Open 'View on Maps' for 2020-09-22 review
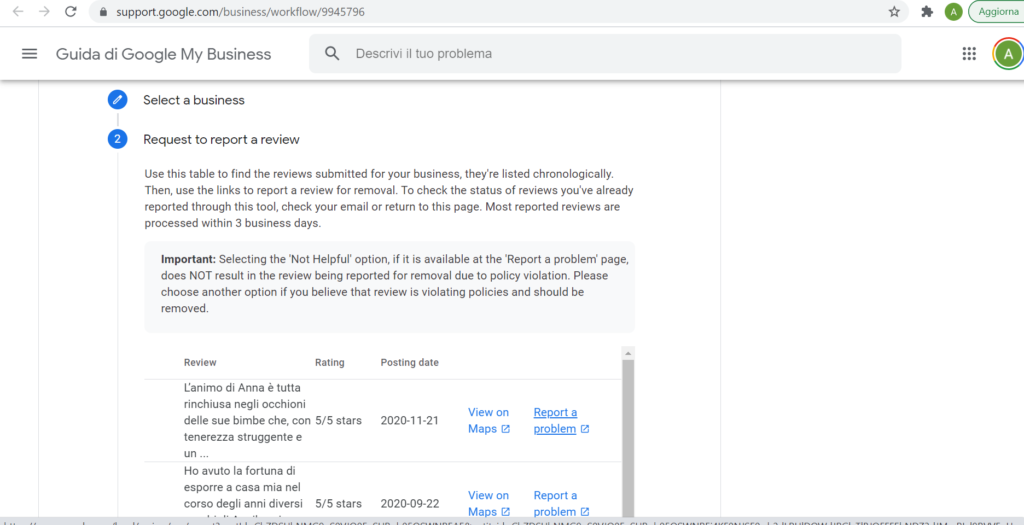Viewport: 1024px width, 525px height. 488,503
